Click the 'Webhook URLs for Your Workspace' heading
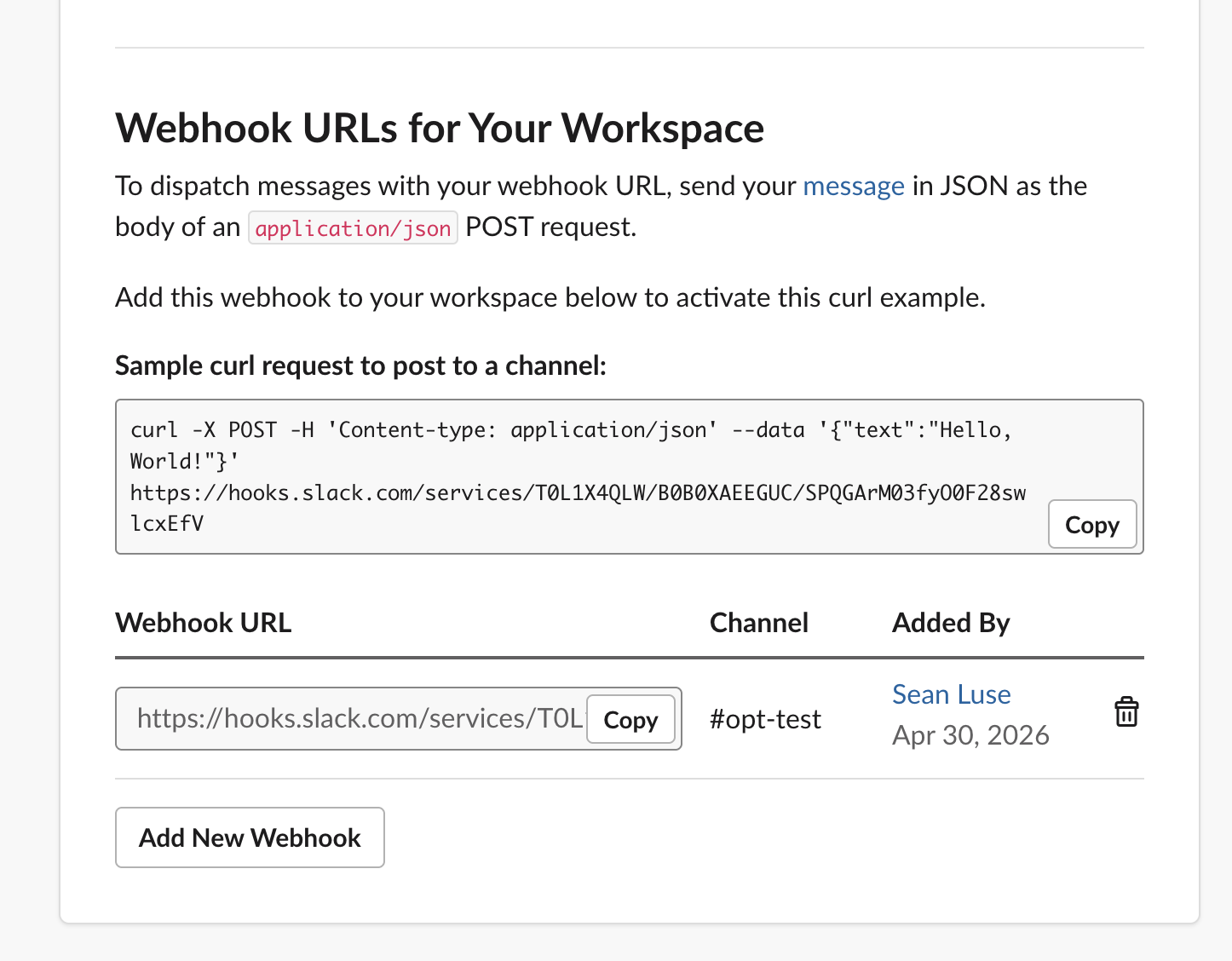The width and height of the screenshot is (1232, 961). [440, 129]
